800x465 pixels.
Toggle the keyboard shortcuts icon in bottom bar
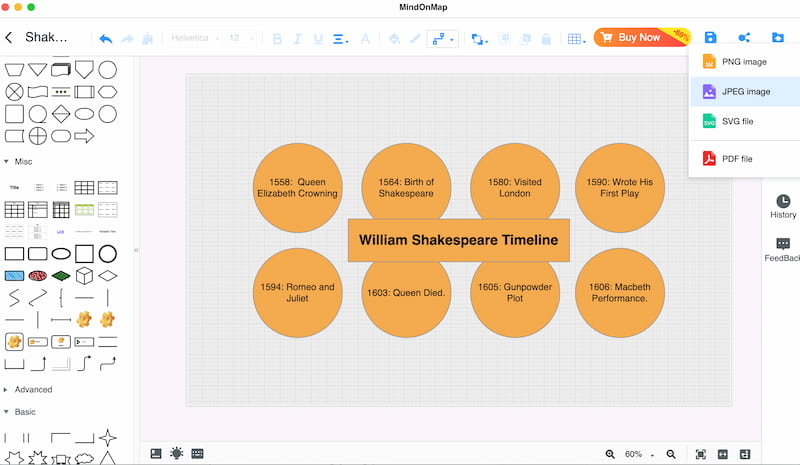pos(197,454)
